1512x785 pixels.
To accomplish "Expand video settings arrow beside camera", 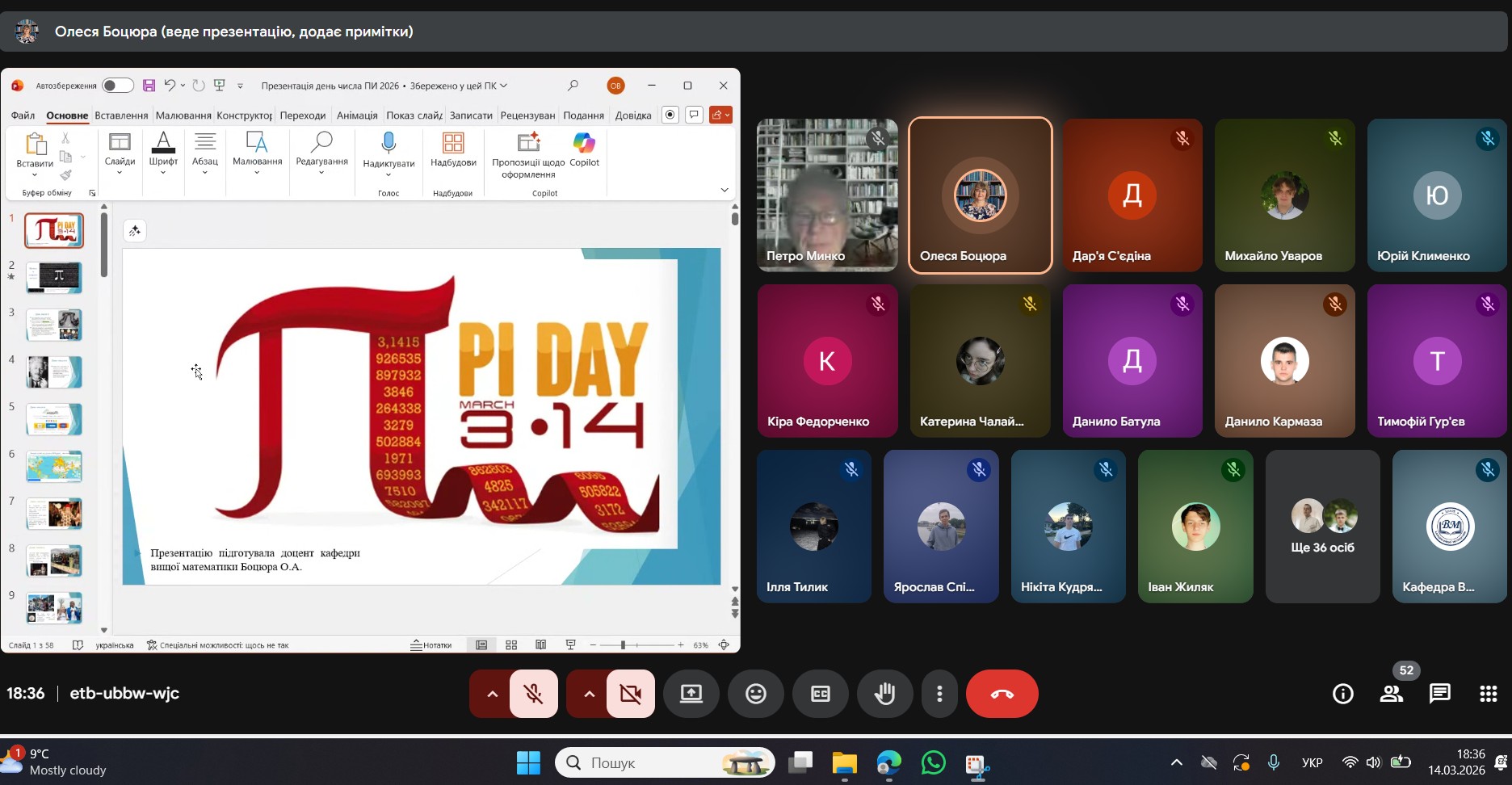I will pyautogui.click(x=589, y=694).
